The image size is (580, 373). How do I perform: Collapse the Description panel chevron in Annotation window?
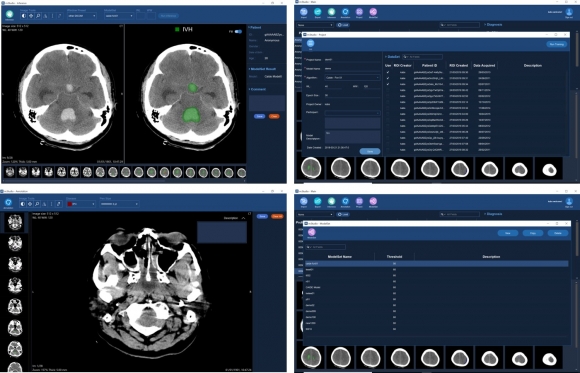(x=243, y=218)
